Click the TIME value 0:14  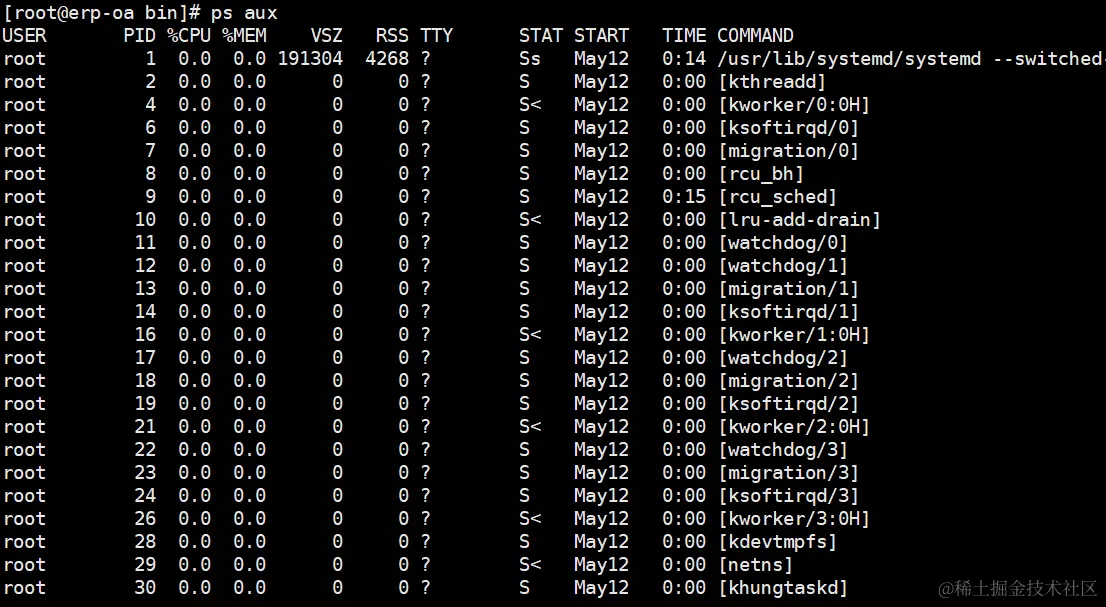click(x=684, y=59)
